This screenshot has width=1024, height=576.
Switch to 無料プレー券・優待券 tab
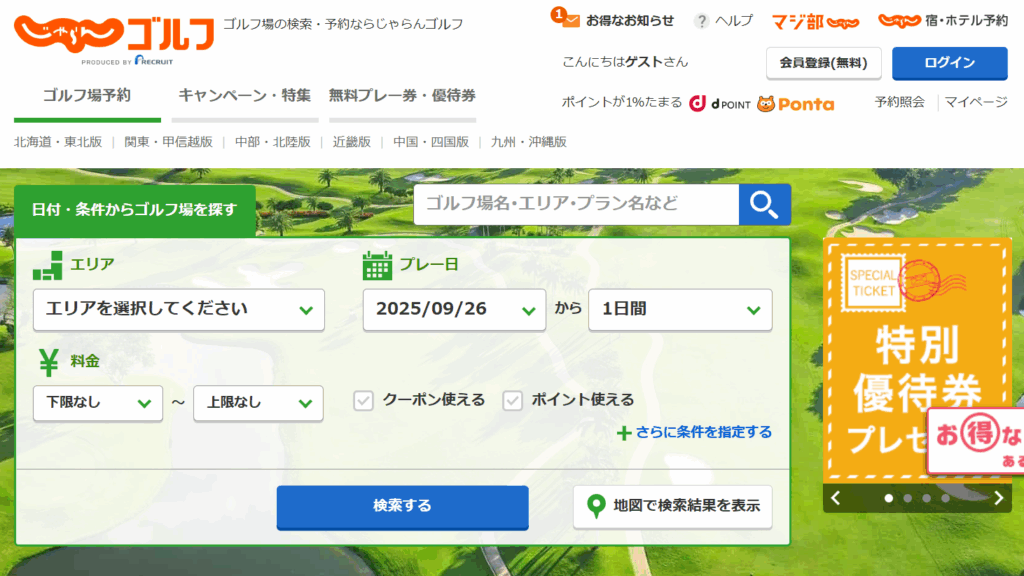pos(402,96)
